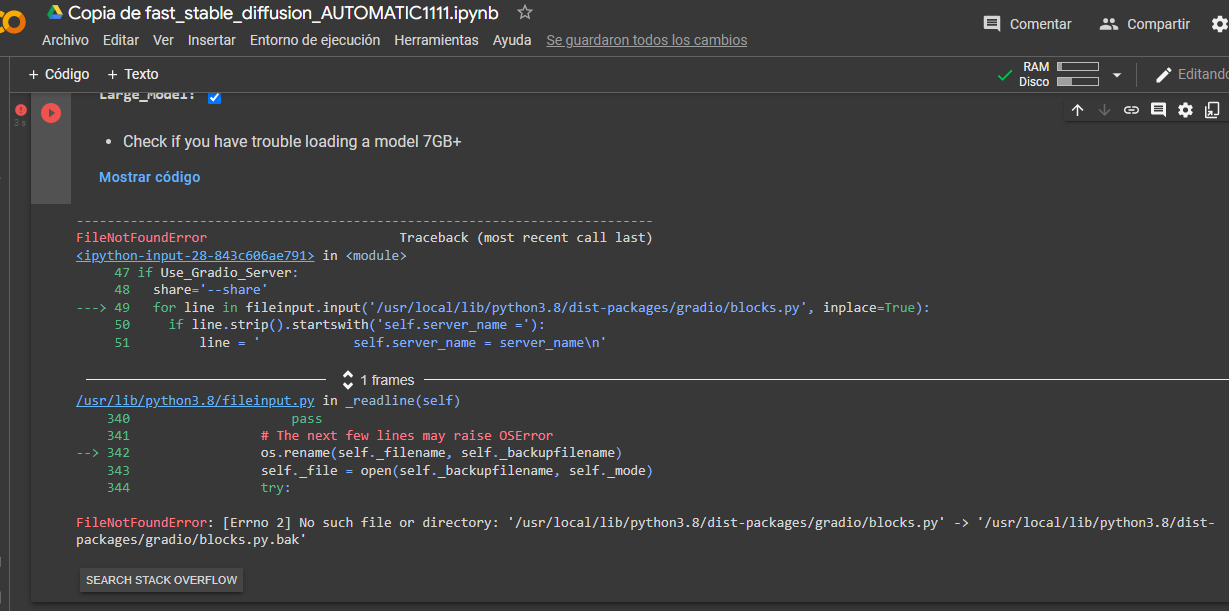The height and width of the screenshot is (611, 1229).
Task: Click Mostrar código link
Action: click(149, 177)
